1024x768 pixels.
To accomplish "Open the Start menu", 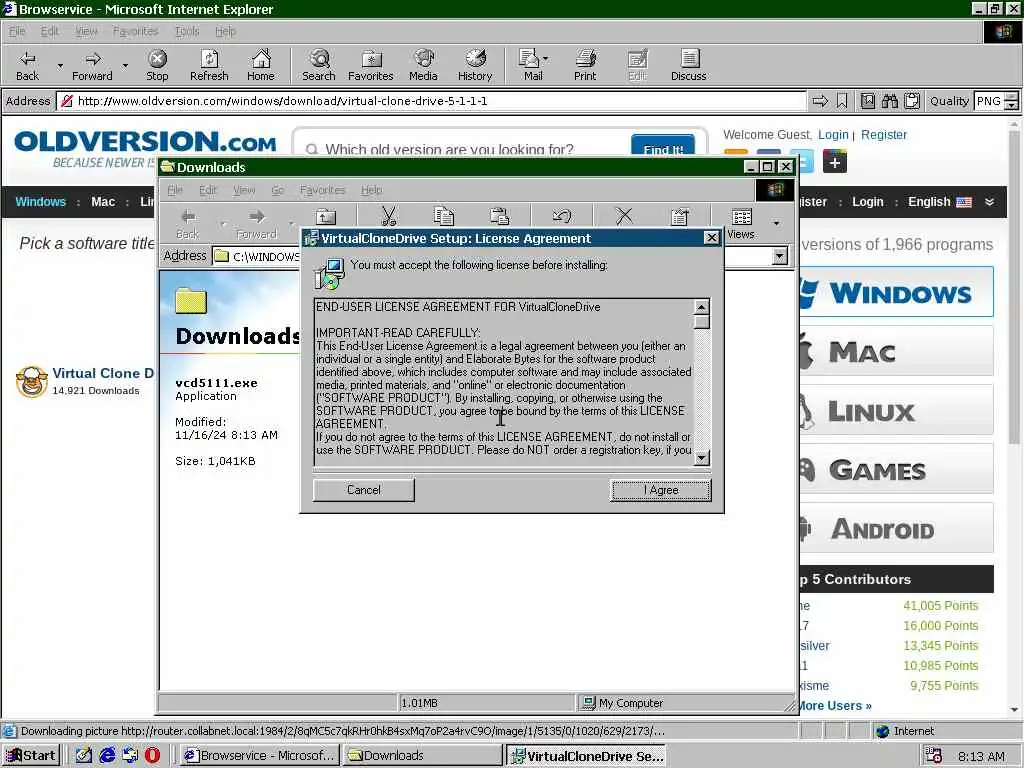I will point(31,756).
